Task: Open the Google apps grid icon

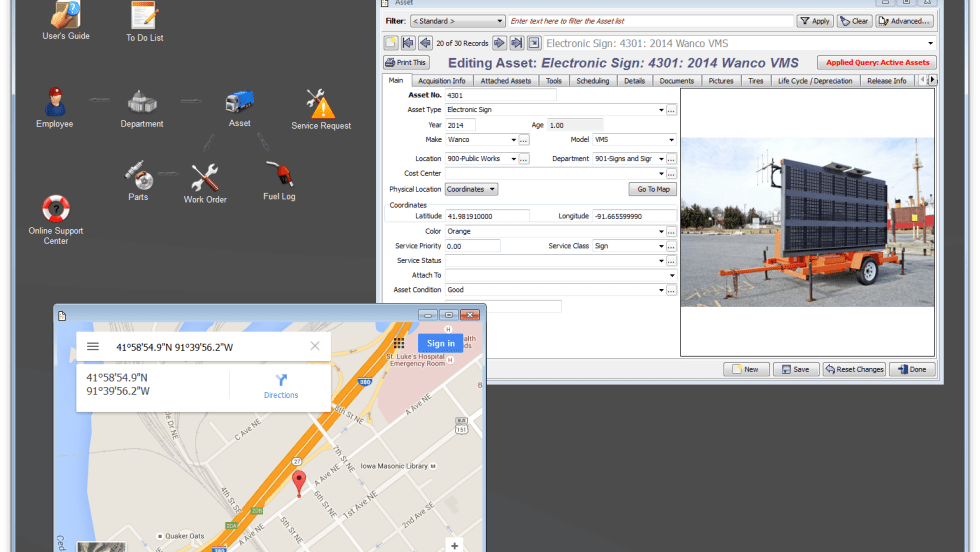Action: coord(399,343)
